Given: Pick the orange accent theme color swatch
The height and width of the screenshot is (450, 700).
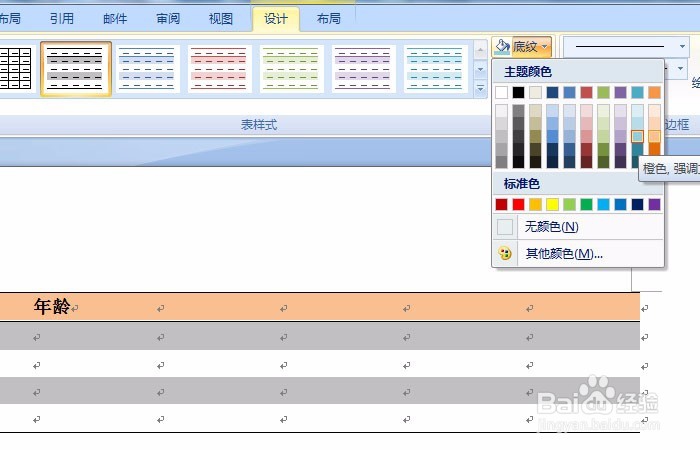Looking at the screenshot, I should pyautogui.click(x=654, y=92).
